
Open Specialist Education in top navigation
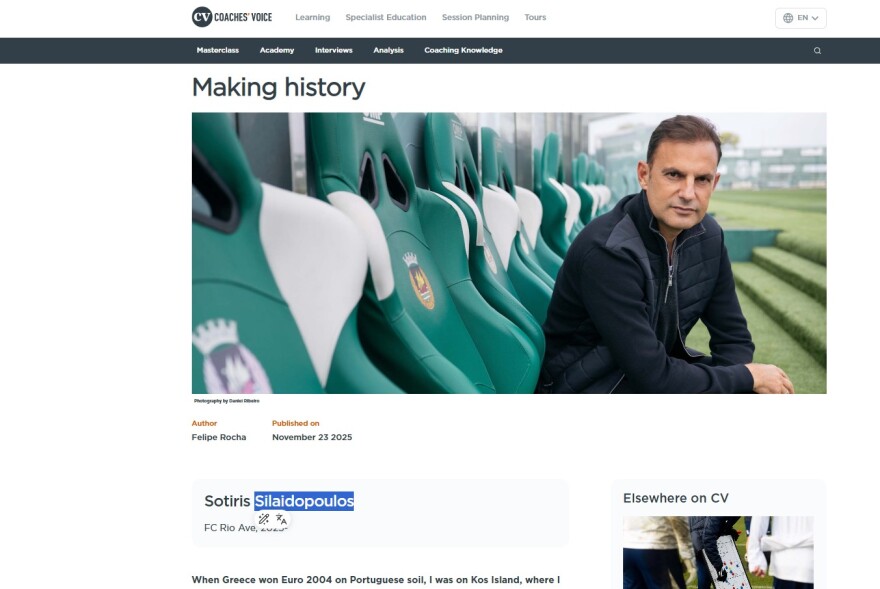[385, 18]
